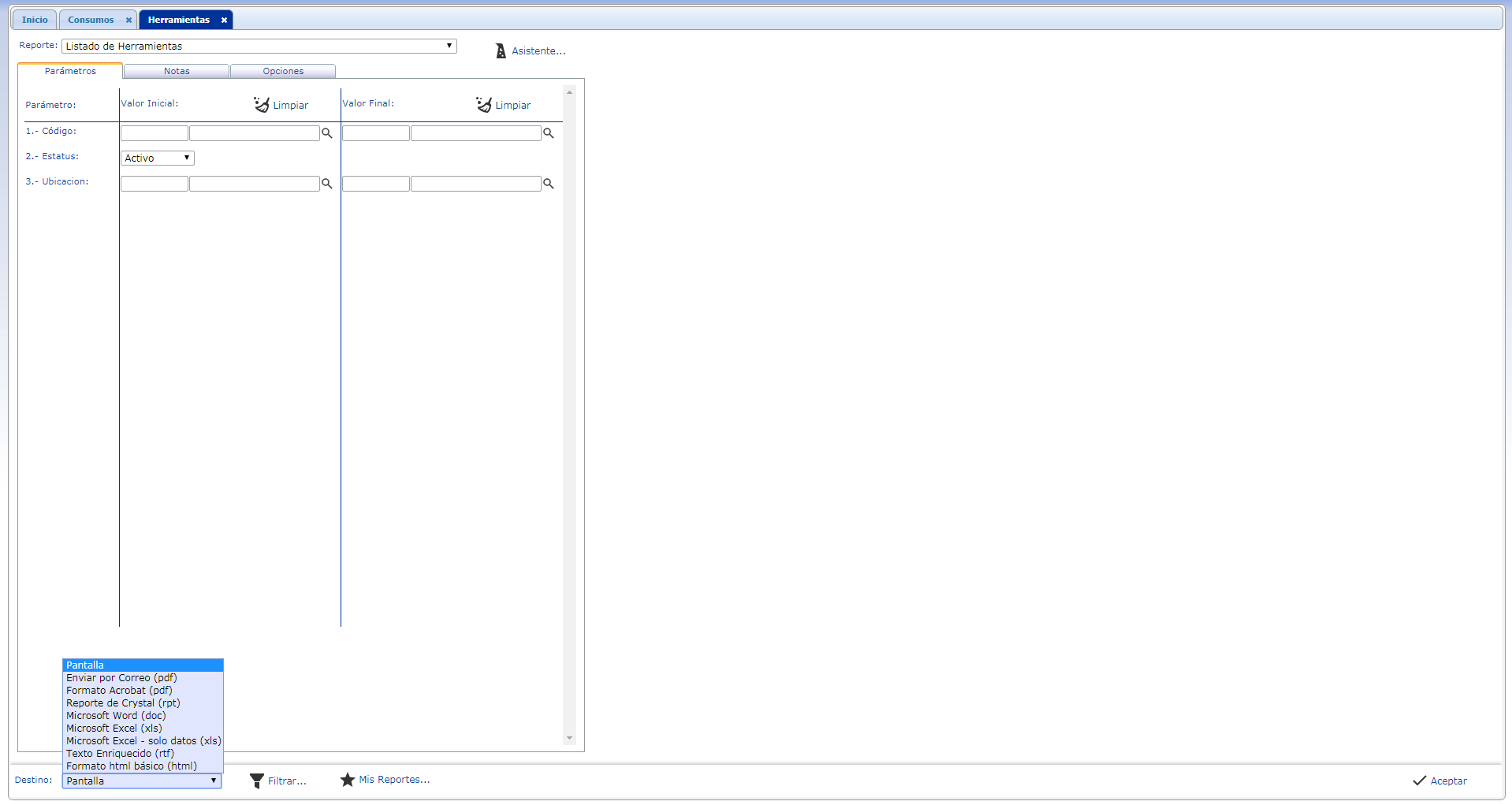Select Formato html básico (html) option
1512x805 pixels.
(x=143, y=766)
